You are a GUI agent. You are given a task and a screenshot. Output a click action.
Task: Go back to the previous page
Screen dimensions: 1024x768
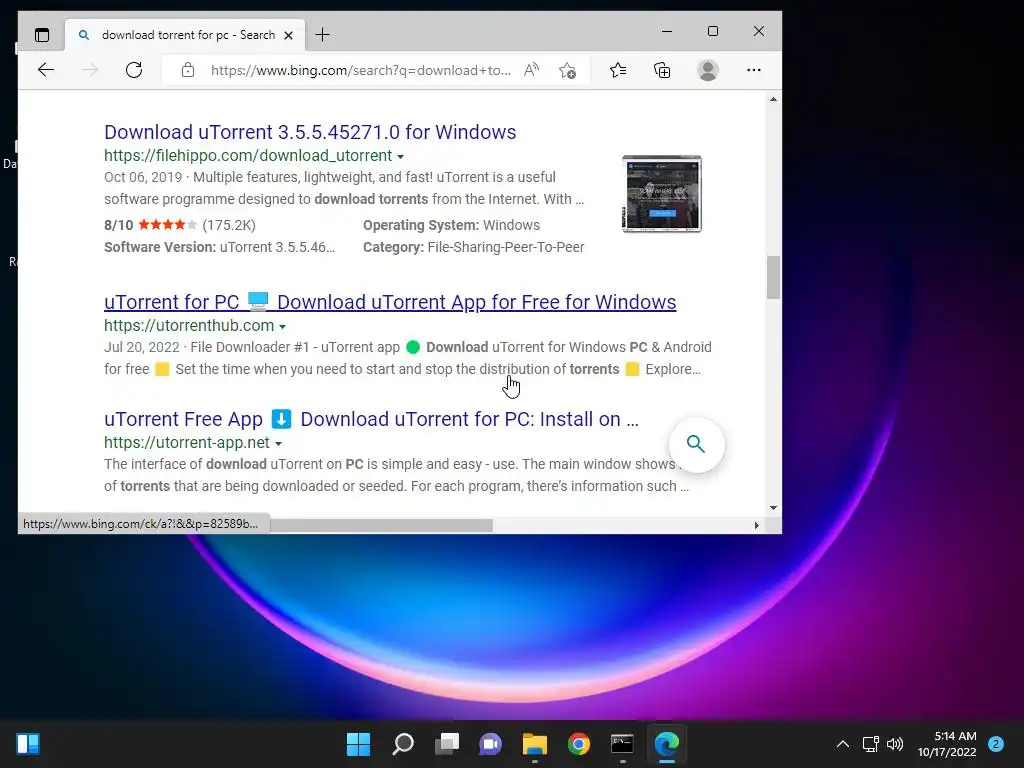click(x=46, y=70)
